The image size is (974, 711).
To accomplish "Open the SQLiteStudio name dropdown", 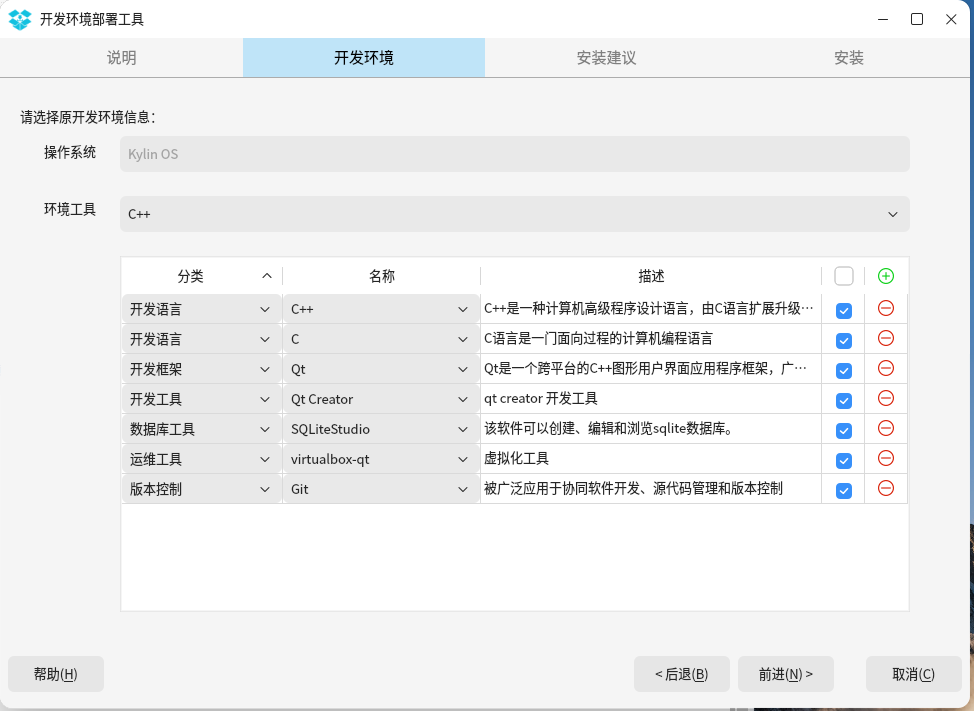I will 381,429.
